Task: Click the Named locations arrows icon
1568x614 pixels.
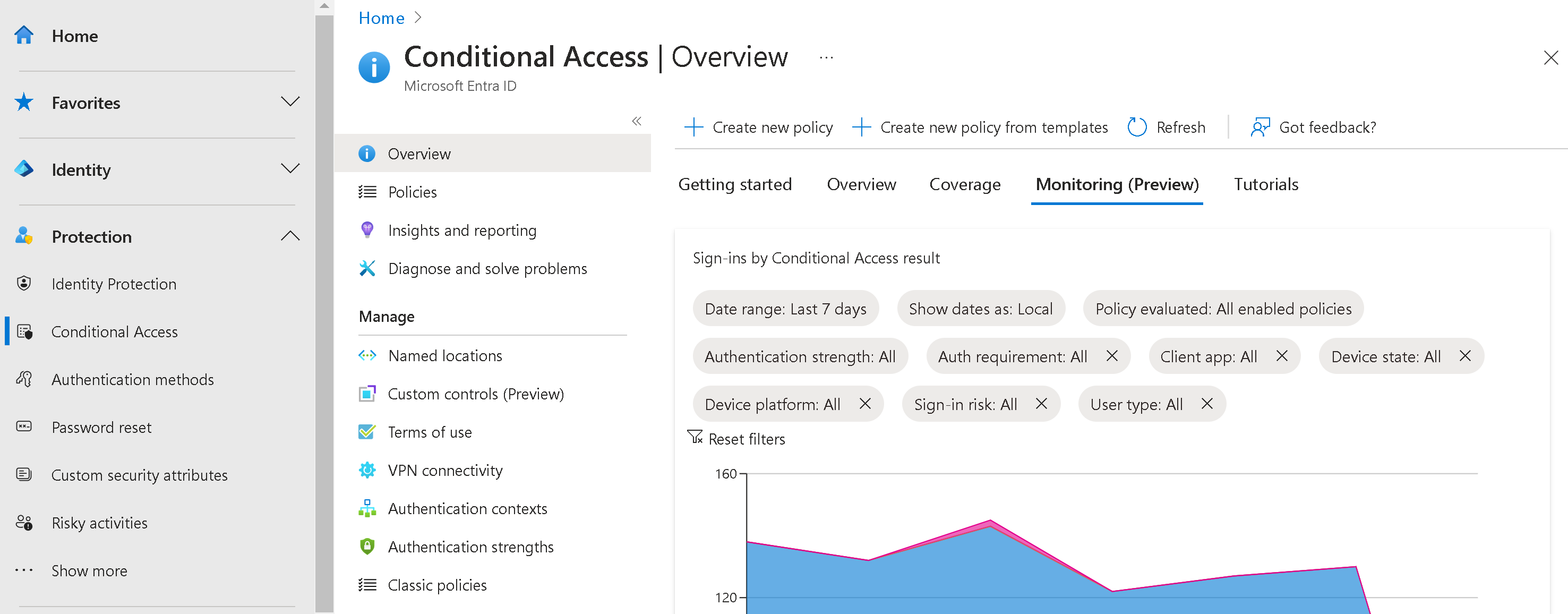Action: [x=367, y=356]
